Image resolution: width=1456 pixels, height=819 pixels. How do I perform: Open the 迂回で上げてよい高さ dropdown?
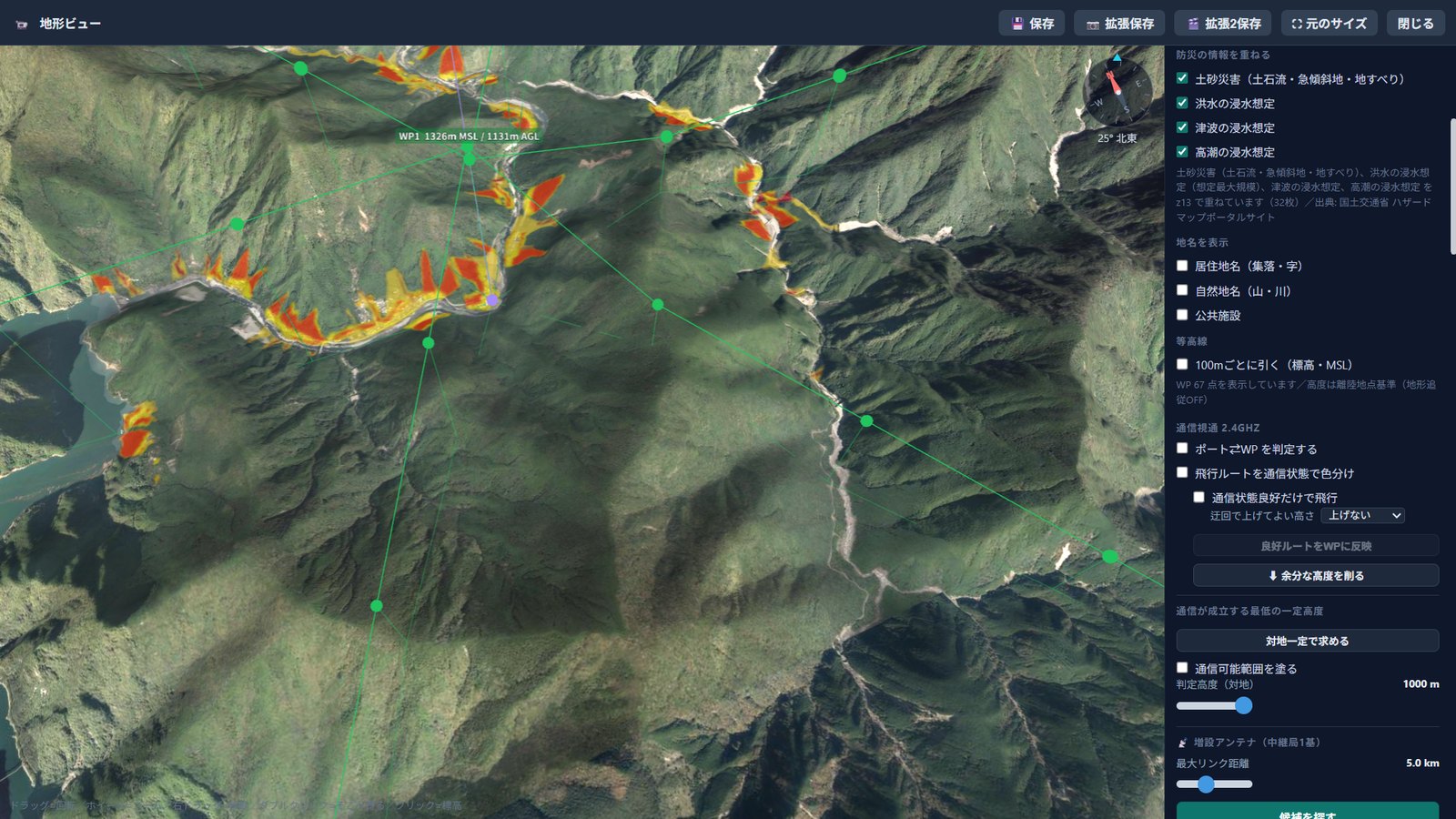click(x=1362, y=515)
